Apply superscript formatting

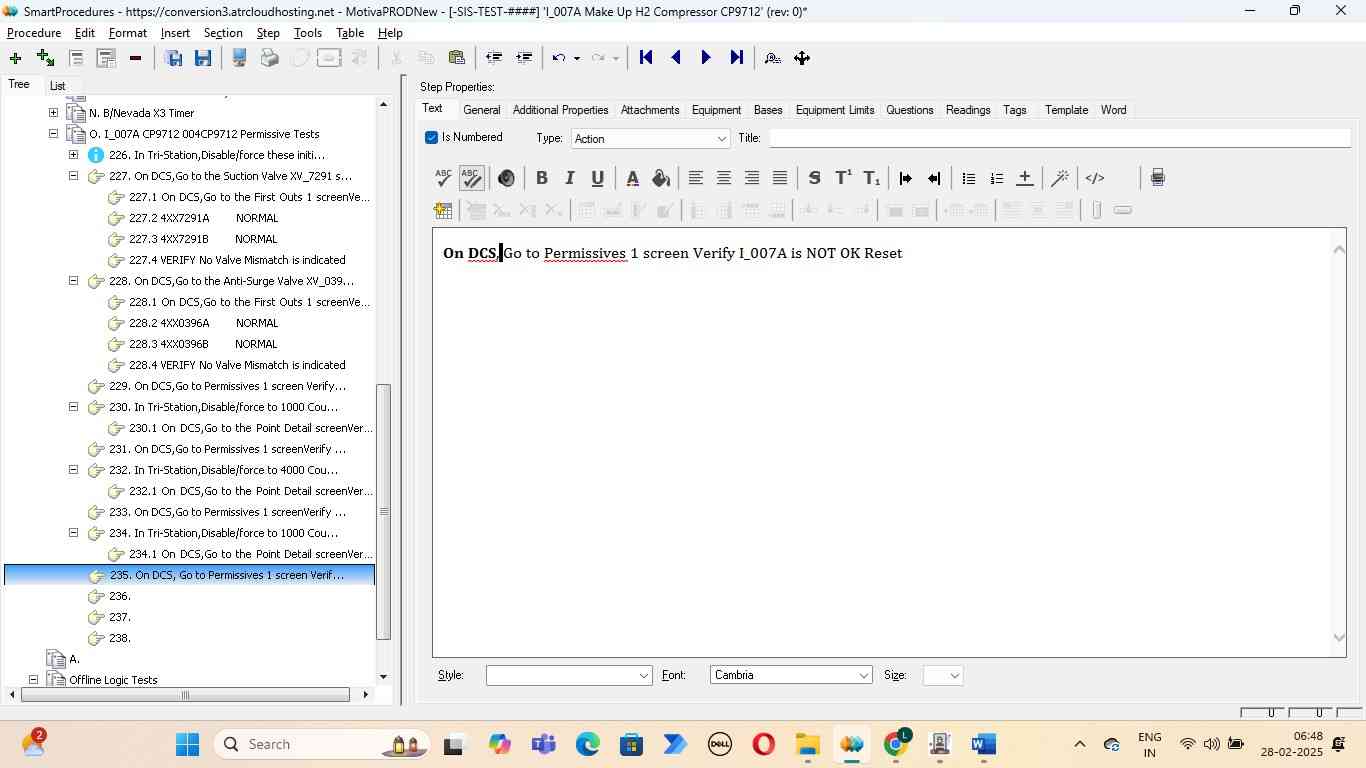click(x=843, y=178)
